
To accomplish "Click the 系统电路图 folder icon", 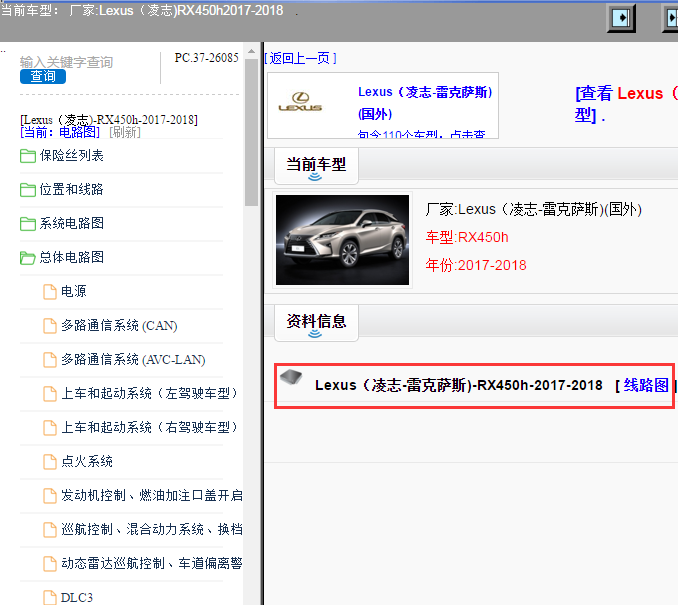I will point(28,224).
